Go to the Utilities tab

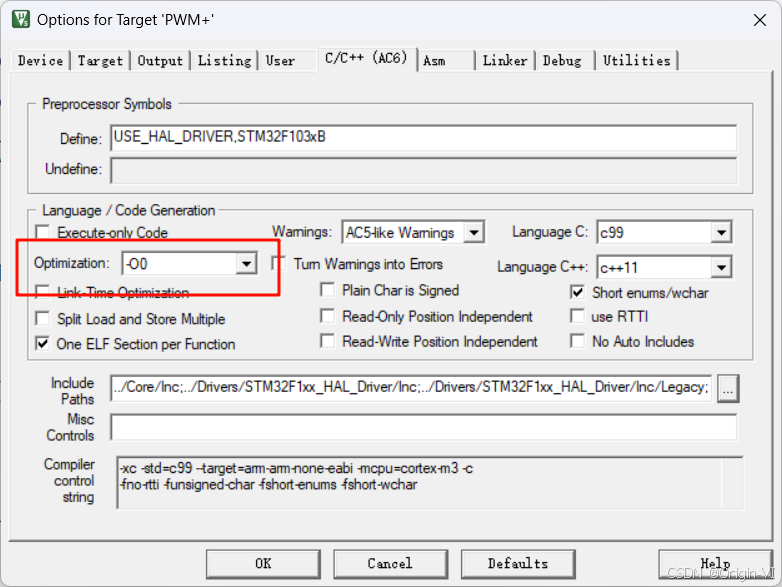coord(637,61)
